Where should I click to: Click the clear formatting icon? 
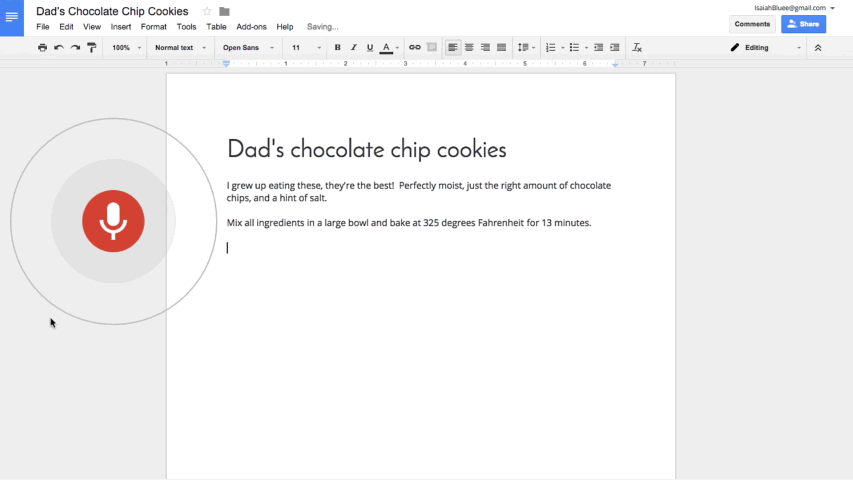pyautogui.click(x=637, y=48)
